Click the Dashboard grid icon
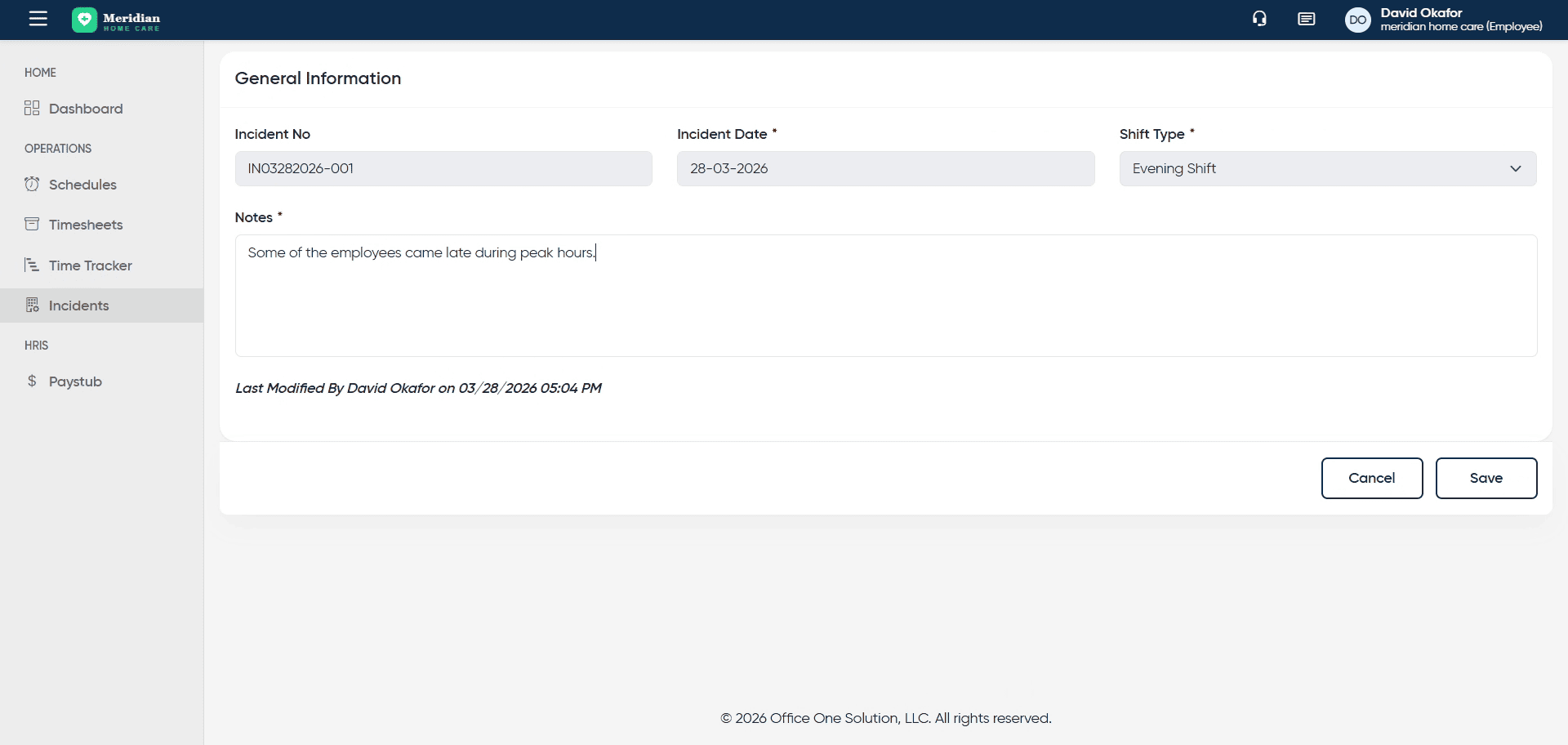Image resolution: width=1568 pixels, height=745 pixels. 32,109
